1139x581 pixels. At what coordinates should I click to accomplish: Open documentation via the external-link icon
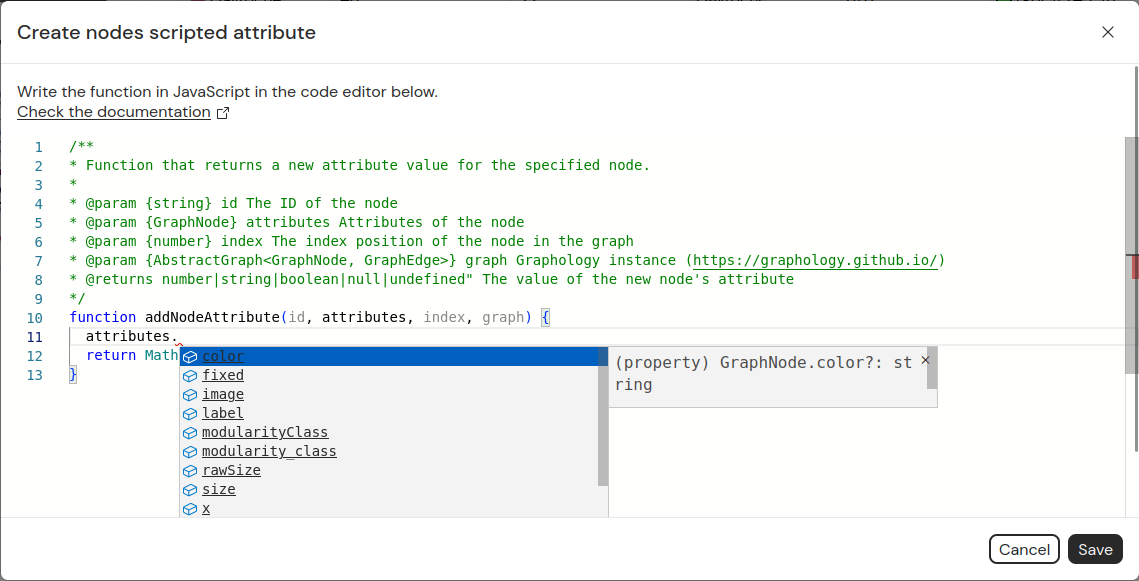[224, 112]
